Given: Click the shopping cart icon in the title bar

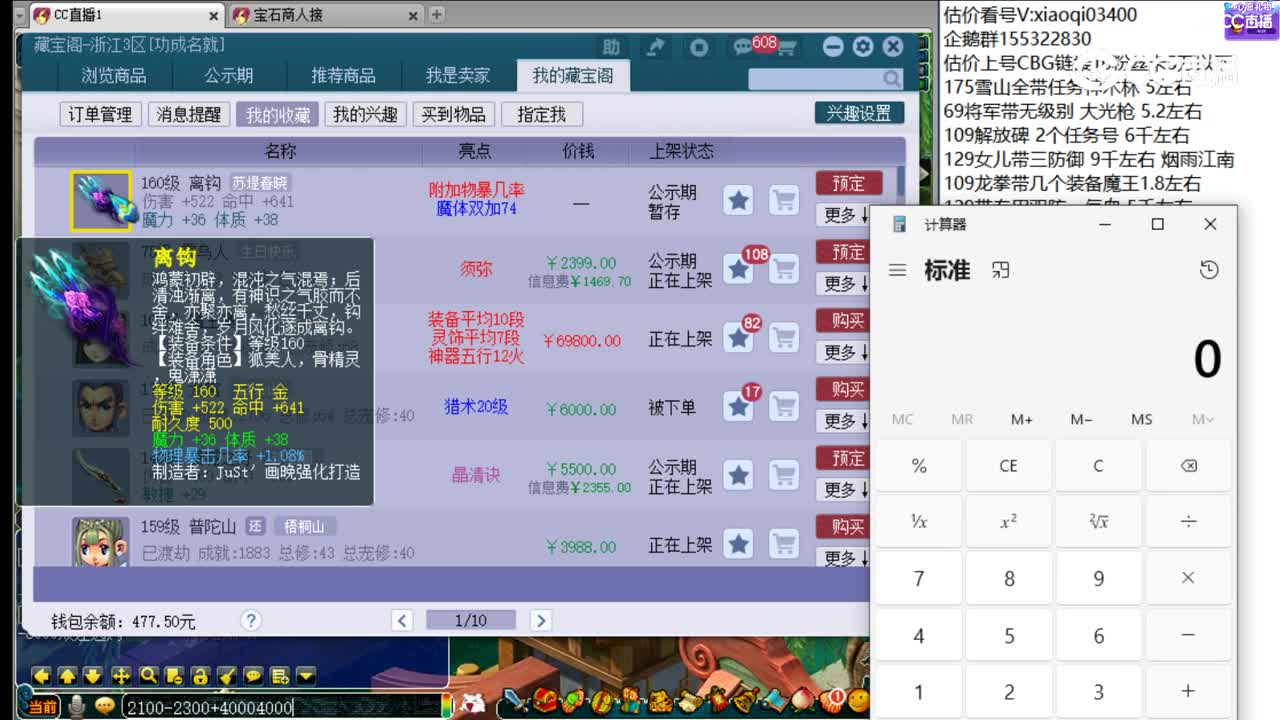Looking at the screenshot, I should pos(786,46).
